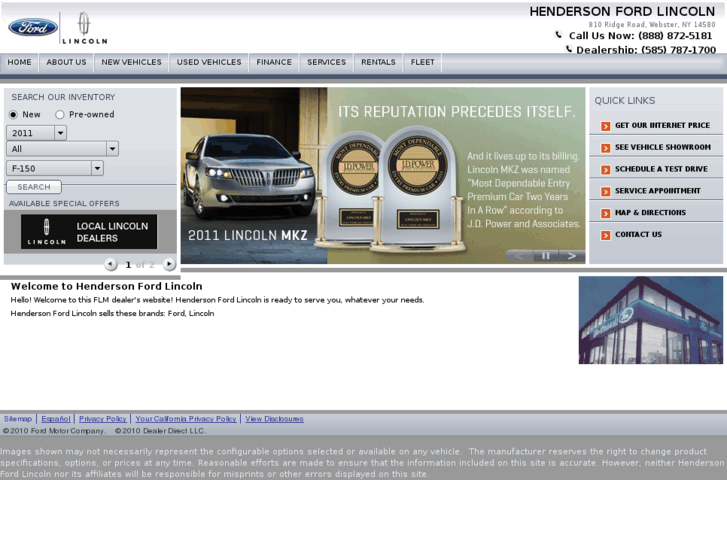727x545 pixels.
Task: Pause the banner slideshow
Action: click(545, 256)
